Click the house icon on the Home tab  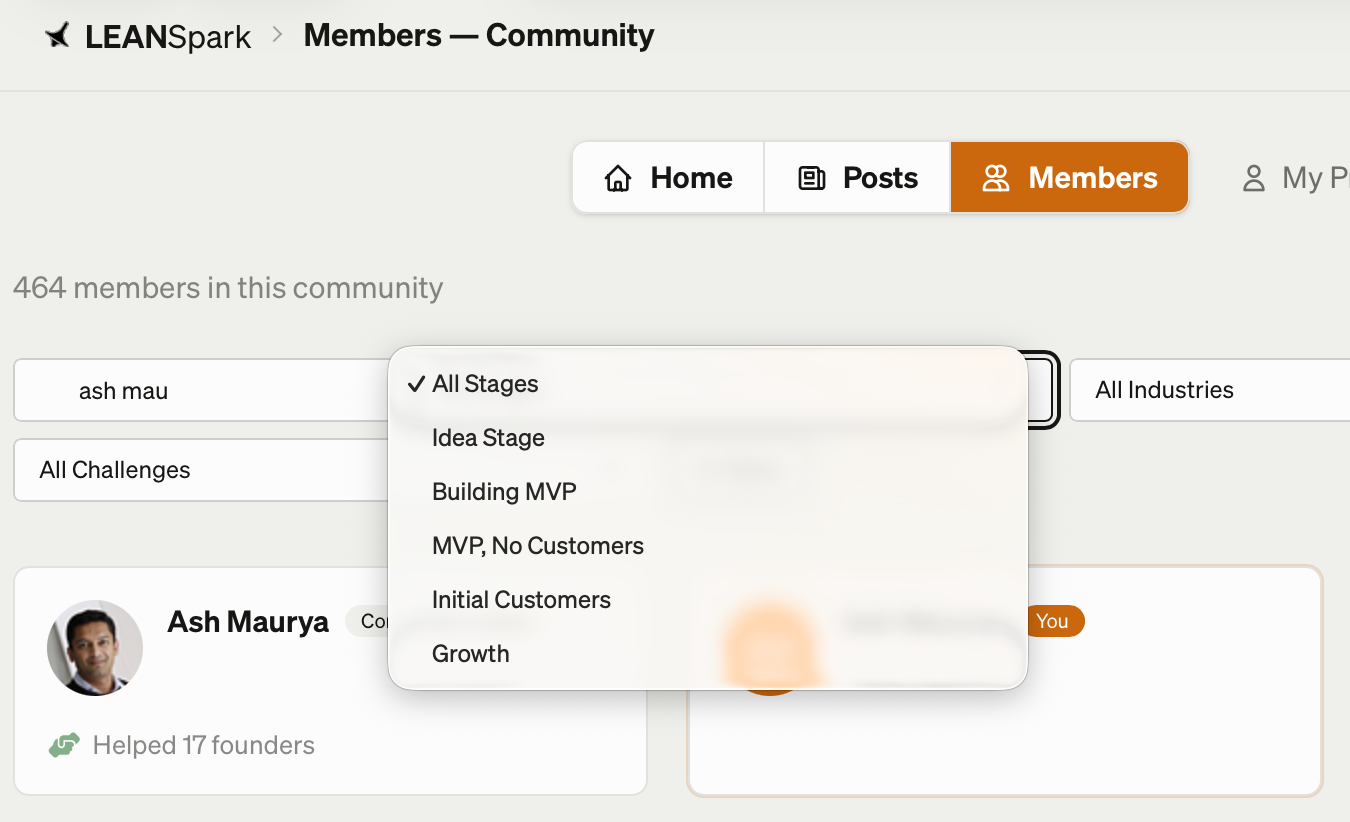[x=619, y=177]
